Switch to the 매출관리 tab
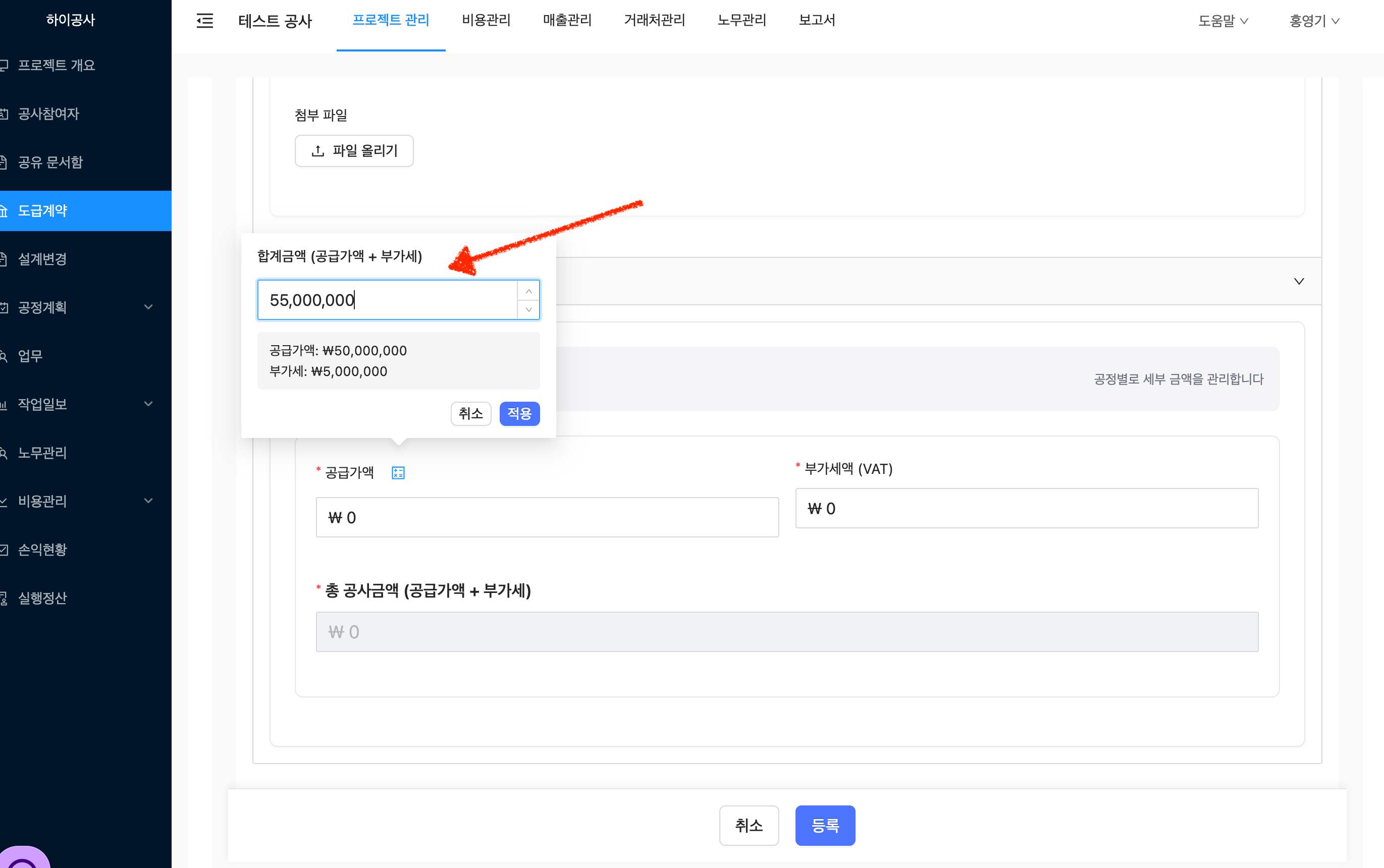The image size is (1384, 868). point(567,20)
